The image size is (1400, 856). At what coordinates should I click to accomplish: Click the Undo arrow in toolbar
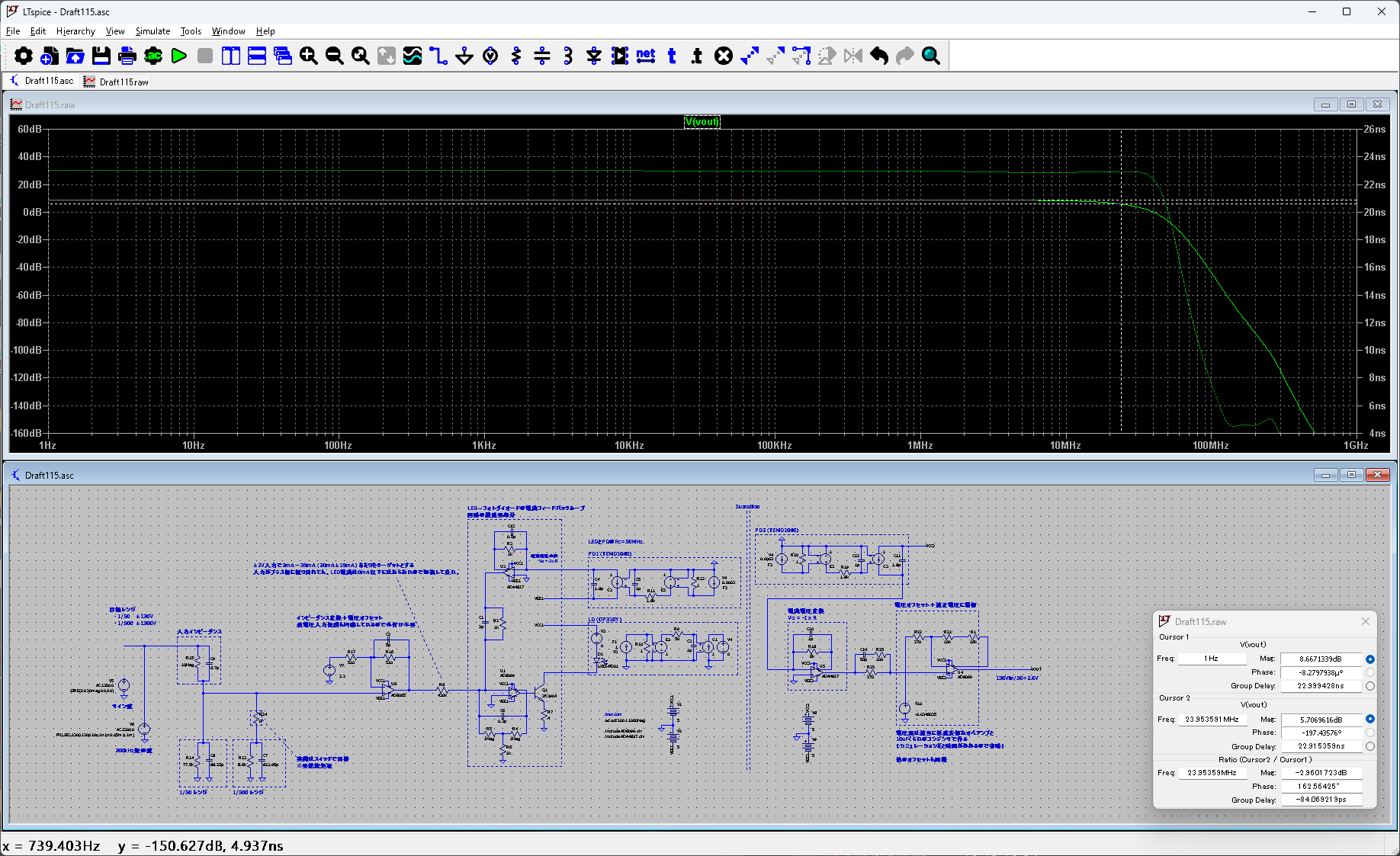[x=879, y=56]
